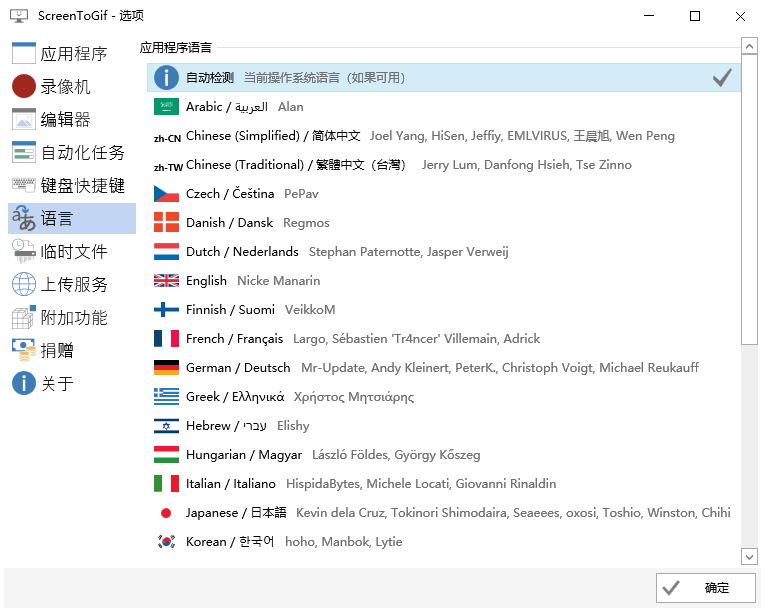
Task: Click the Hungarian flag icon
Action: (x=166, y=454)
